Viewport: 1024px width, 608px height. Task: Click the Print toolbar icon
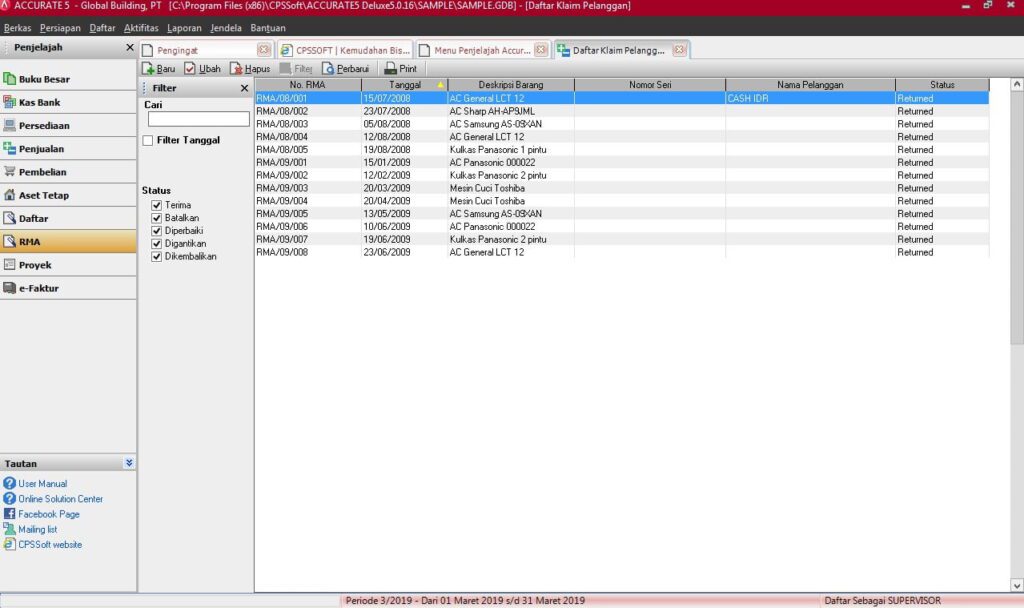[390, 69]
